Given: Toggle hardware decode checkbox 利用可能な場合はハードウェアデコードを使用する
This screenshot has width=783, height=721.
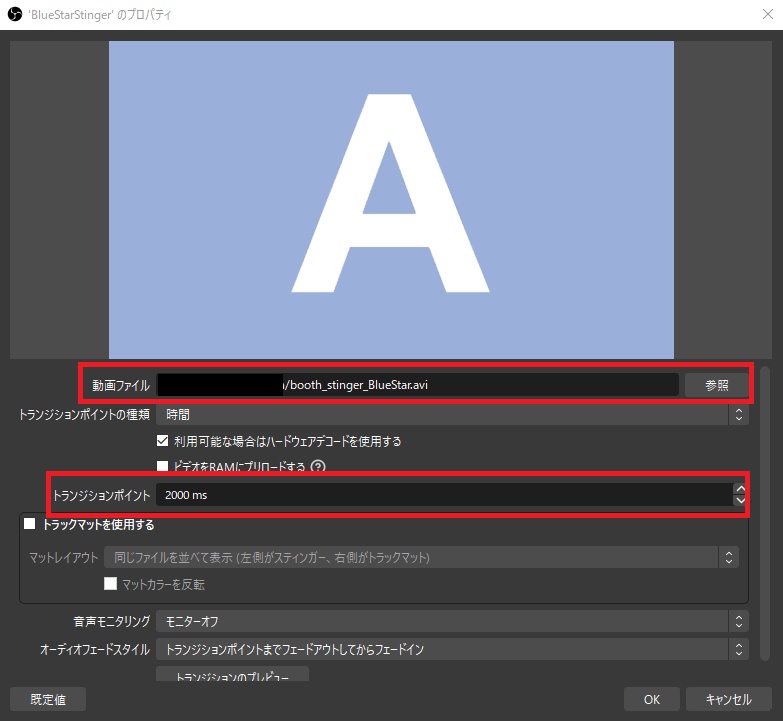Looking at the screenshot, I should [162, 441].
